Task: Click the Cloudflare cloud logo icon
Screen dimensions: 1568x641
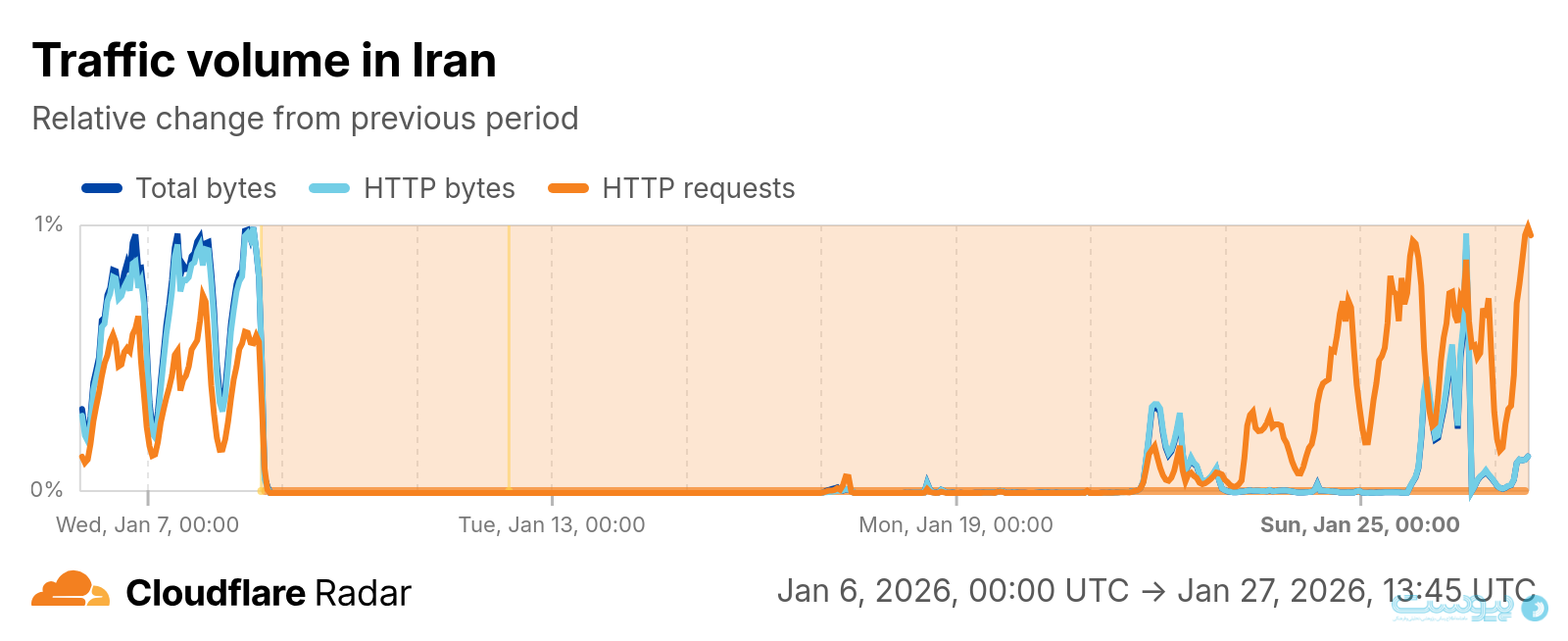Action: [70, 590]
